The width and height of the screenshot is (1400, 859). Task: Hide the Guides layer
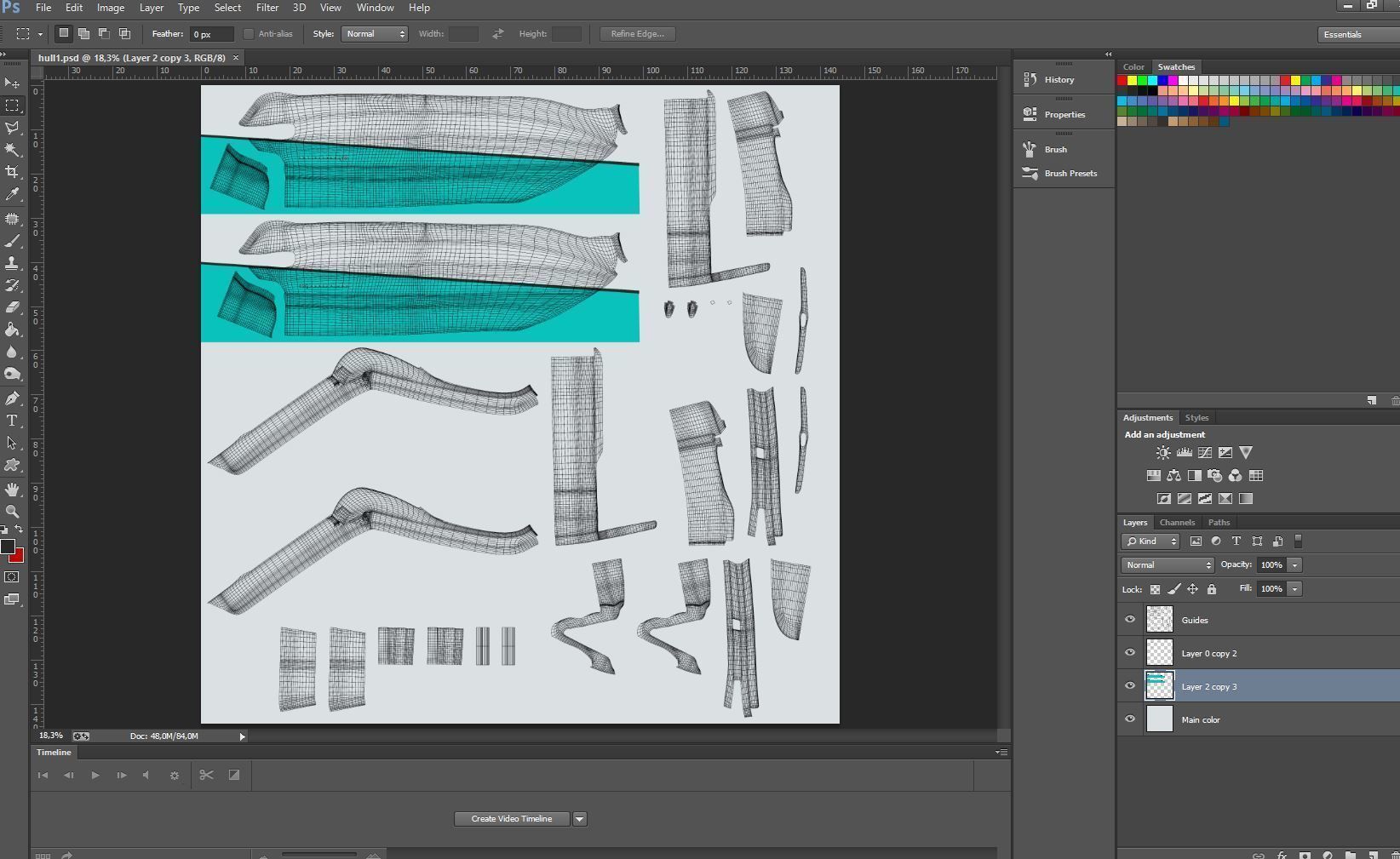tap(1130, 620)
